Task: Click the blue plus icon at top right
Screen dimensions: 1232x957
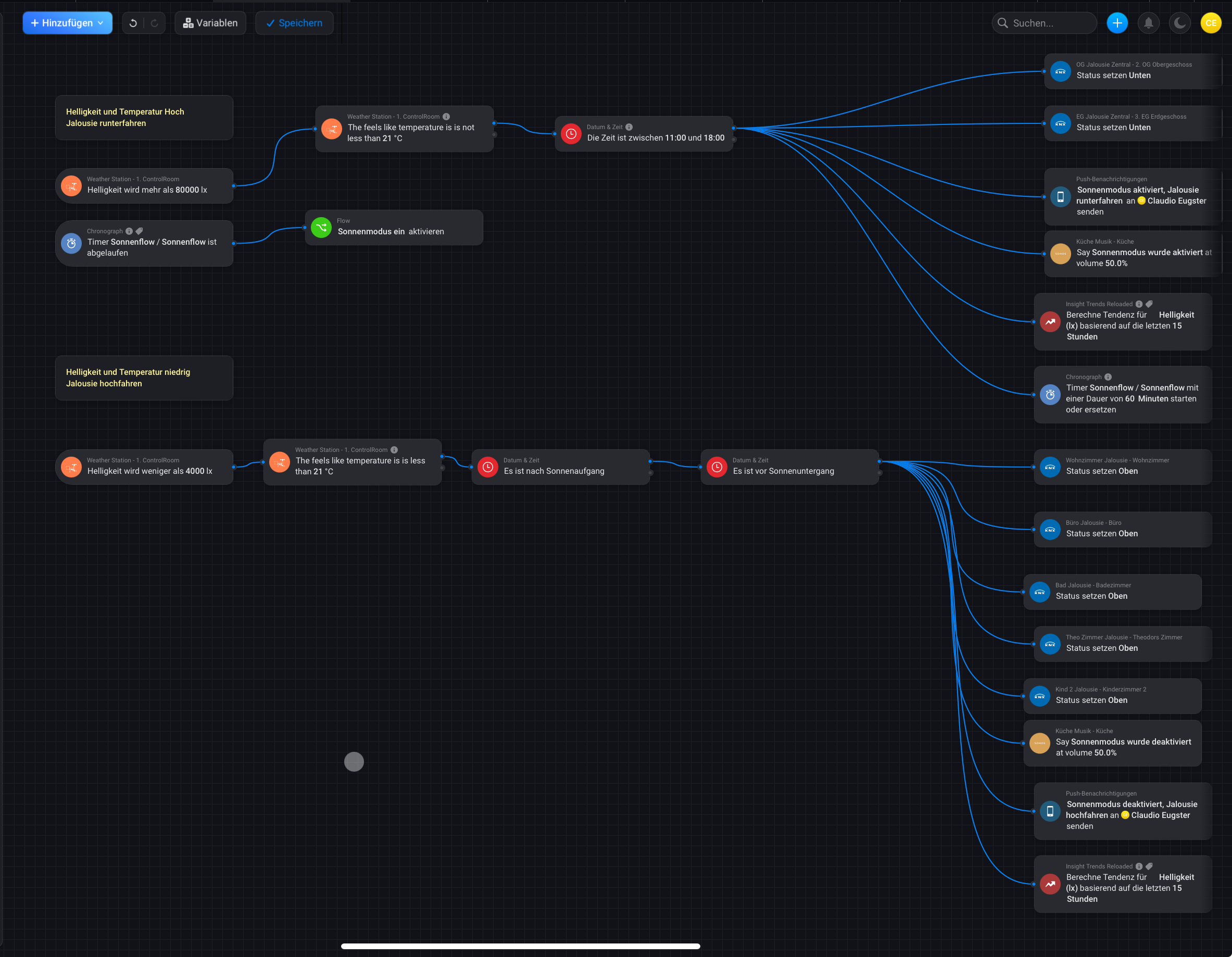Action: pyautogui.click(x=1116, y=23)
